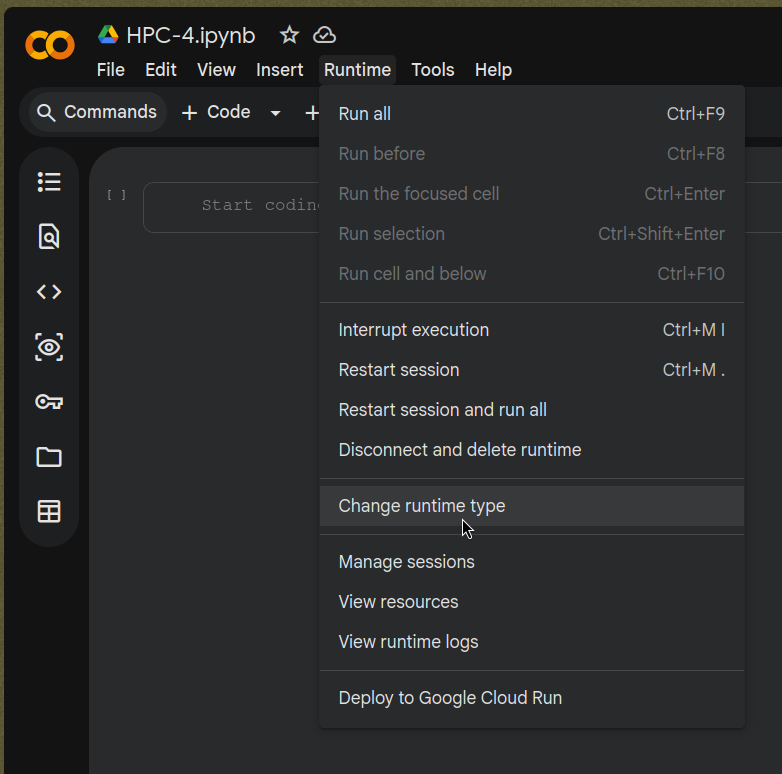Open the View menu
The image size is (782, 774).
pyautogui.click(x=216, y=70)
